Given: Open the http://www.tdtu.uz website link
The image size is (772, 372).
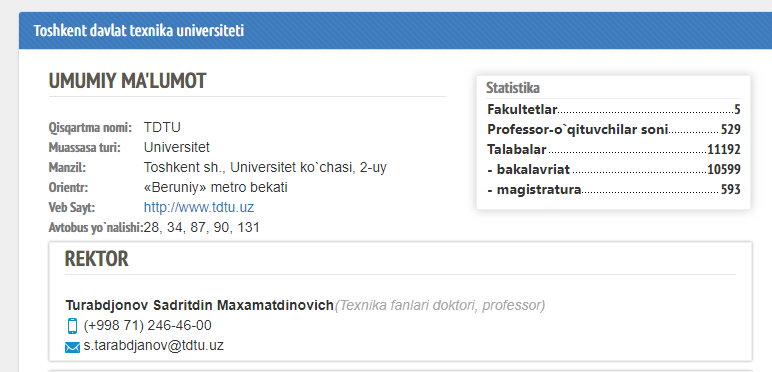Looking at the screenshot, I should click(x=199, y=207).
